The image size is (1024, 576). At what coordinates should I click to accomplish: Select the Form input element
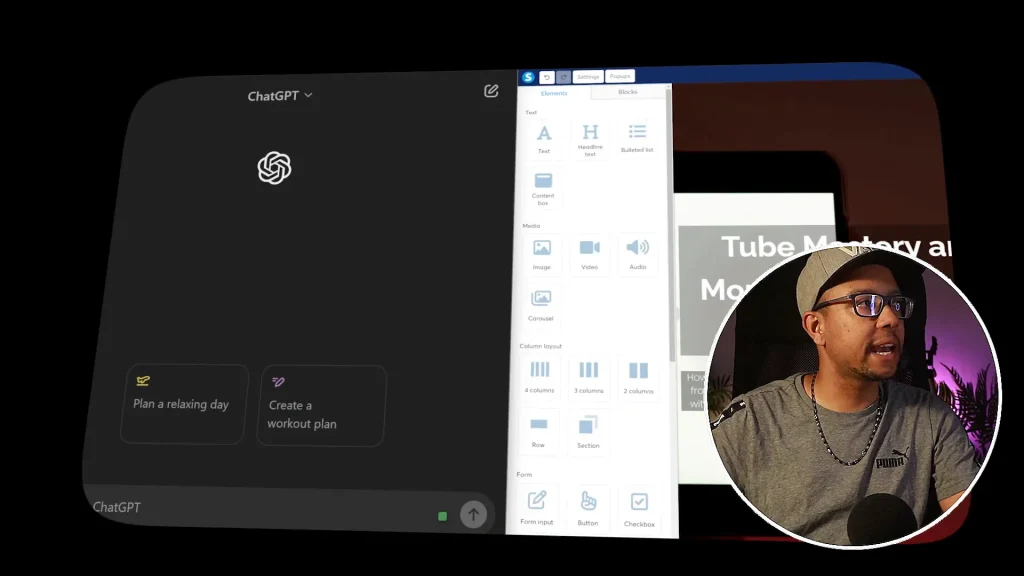pyautogui.click(x=537, y=507)
